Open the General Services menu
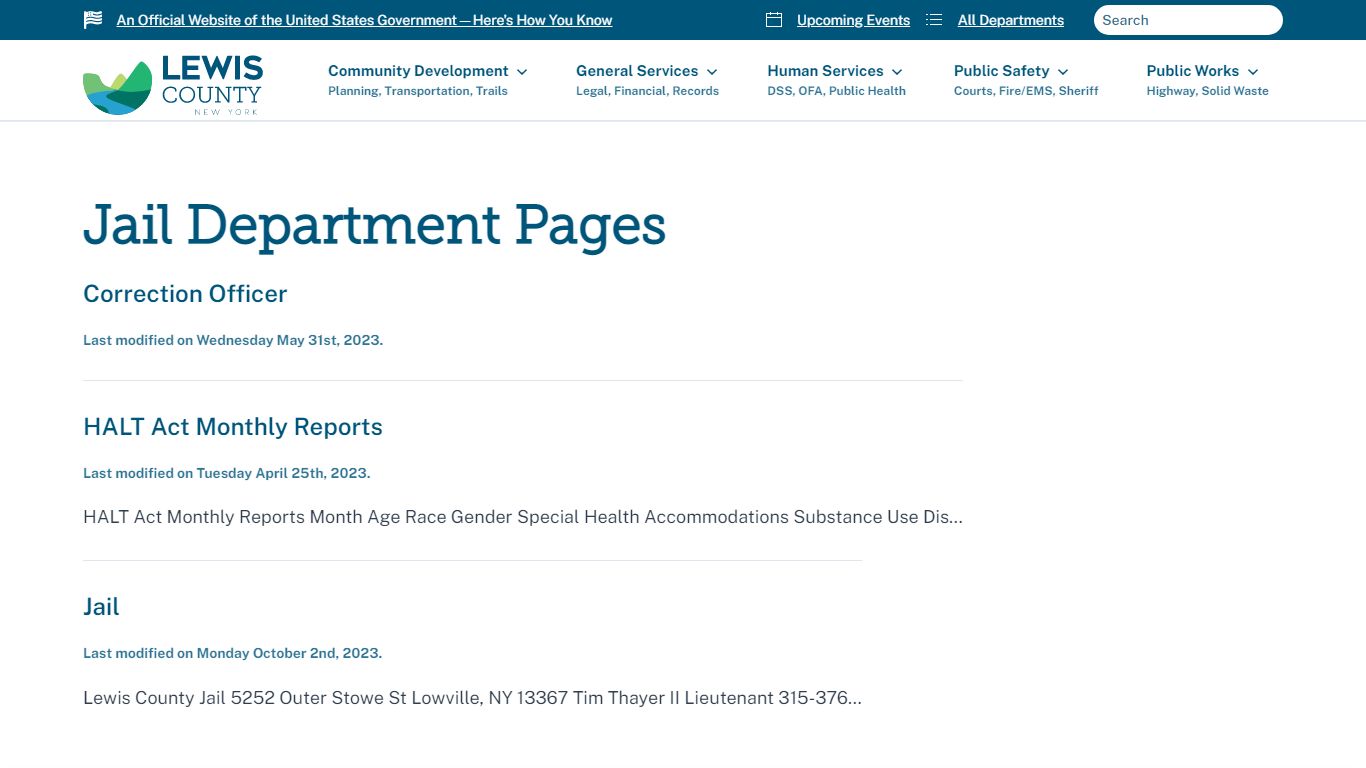 [637, 71]
